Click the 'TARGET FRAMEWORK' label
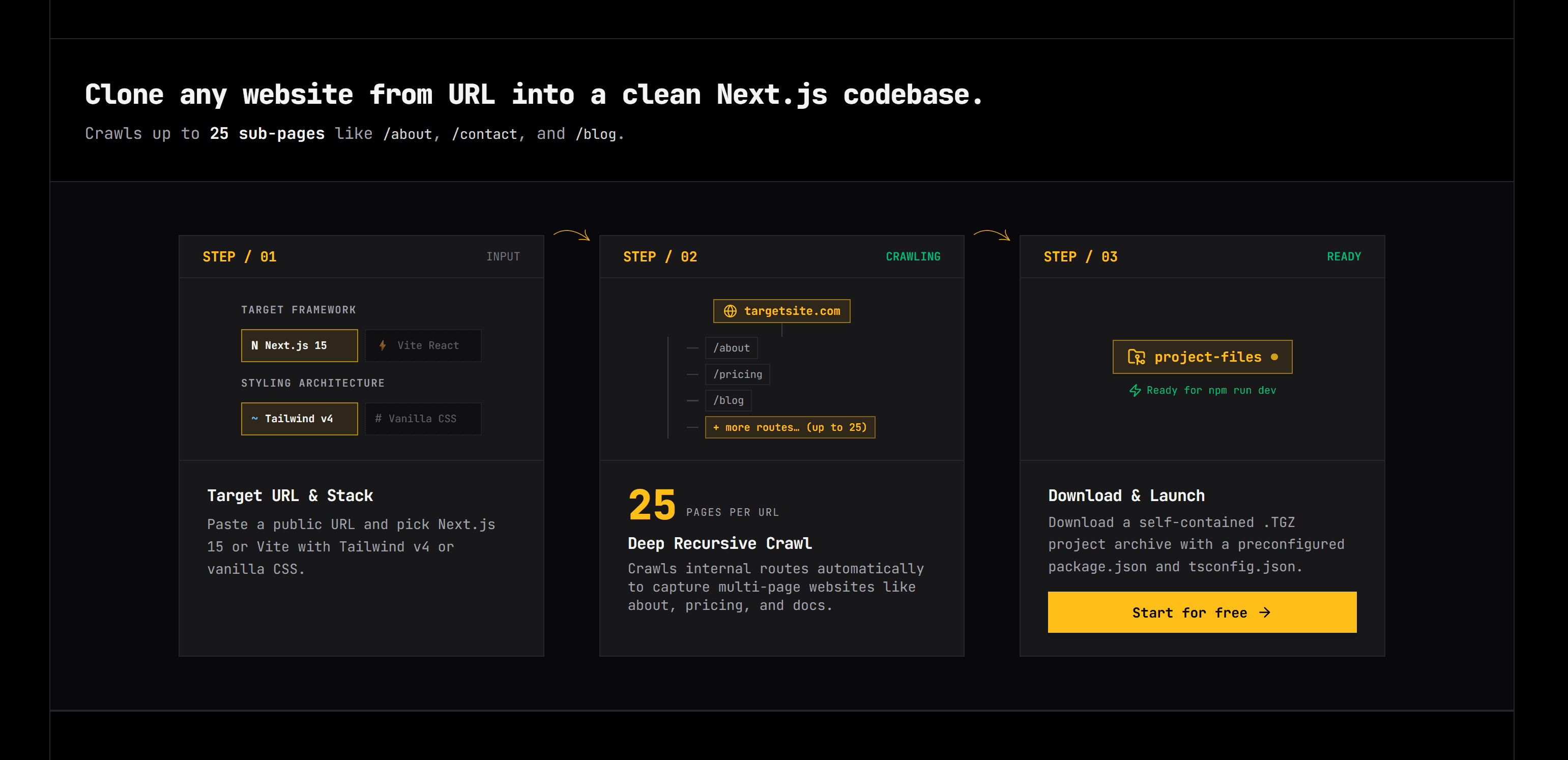1568x760 pixels. 298,310
